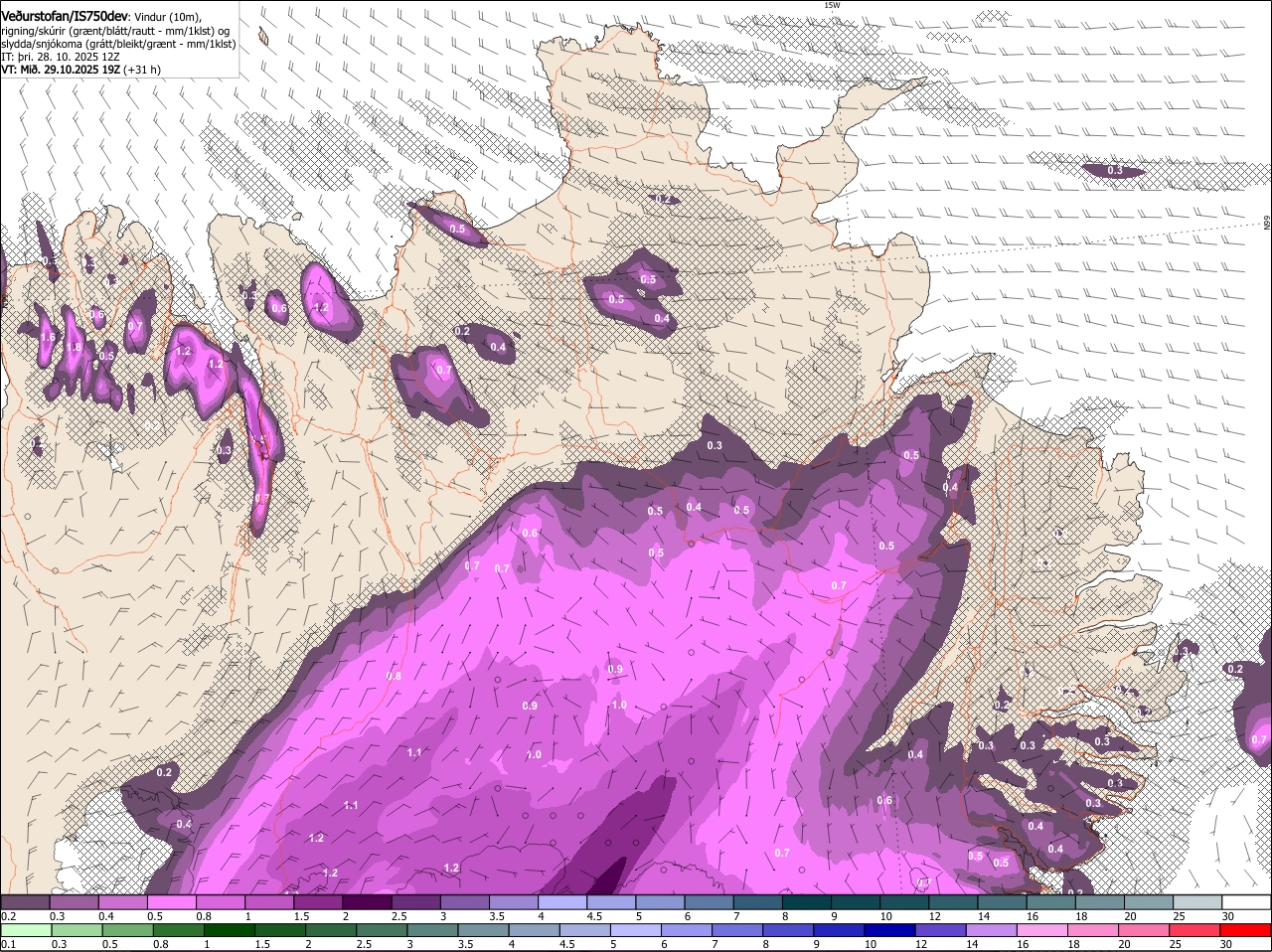
Task: Click the '30' label in lower legend row
Action: pos(1225,944)
